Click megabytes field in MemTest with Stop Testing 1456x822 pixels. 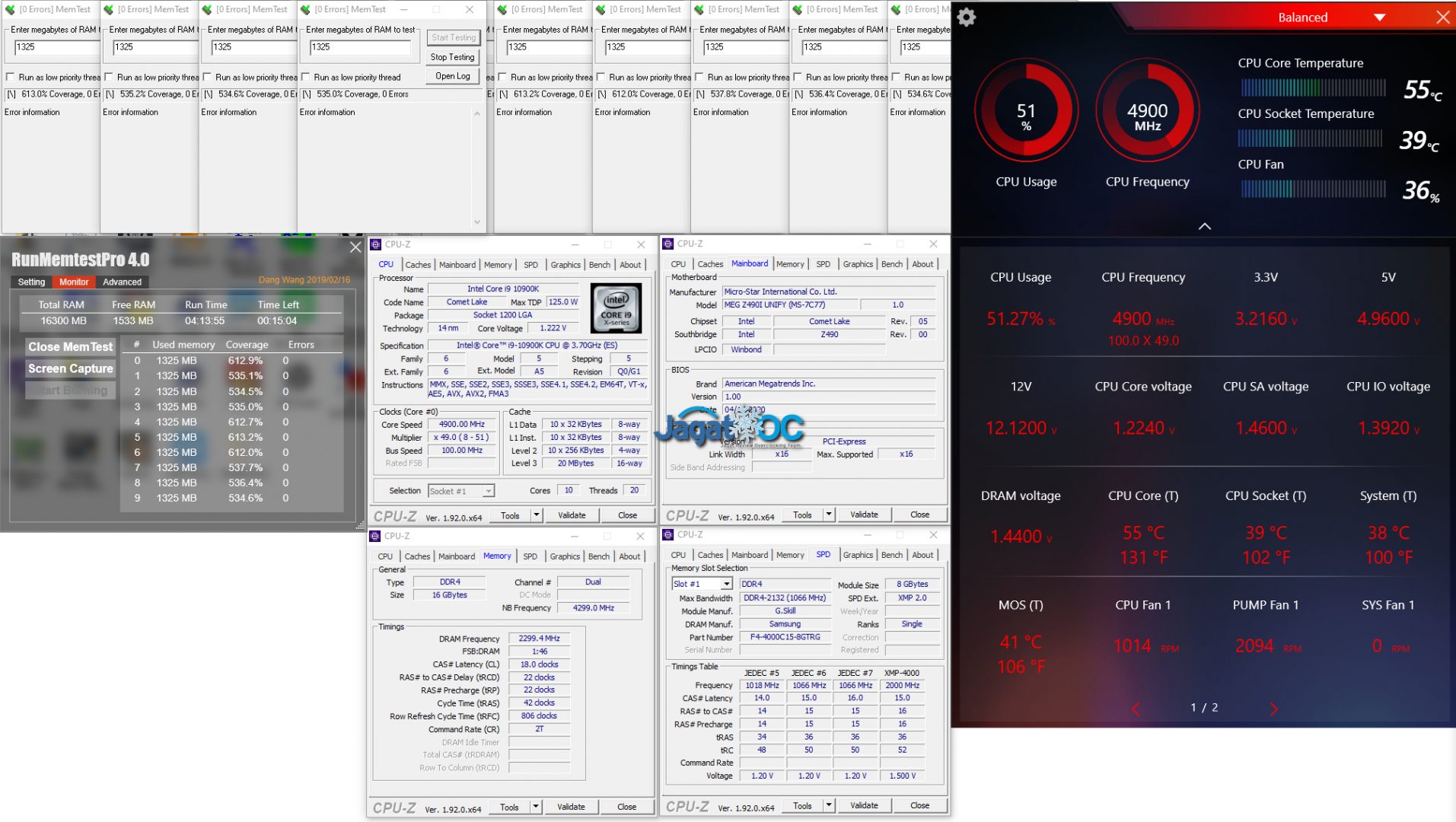[360, 47]
